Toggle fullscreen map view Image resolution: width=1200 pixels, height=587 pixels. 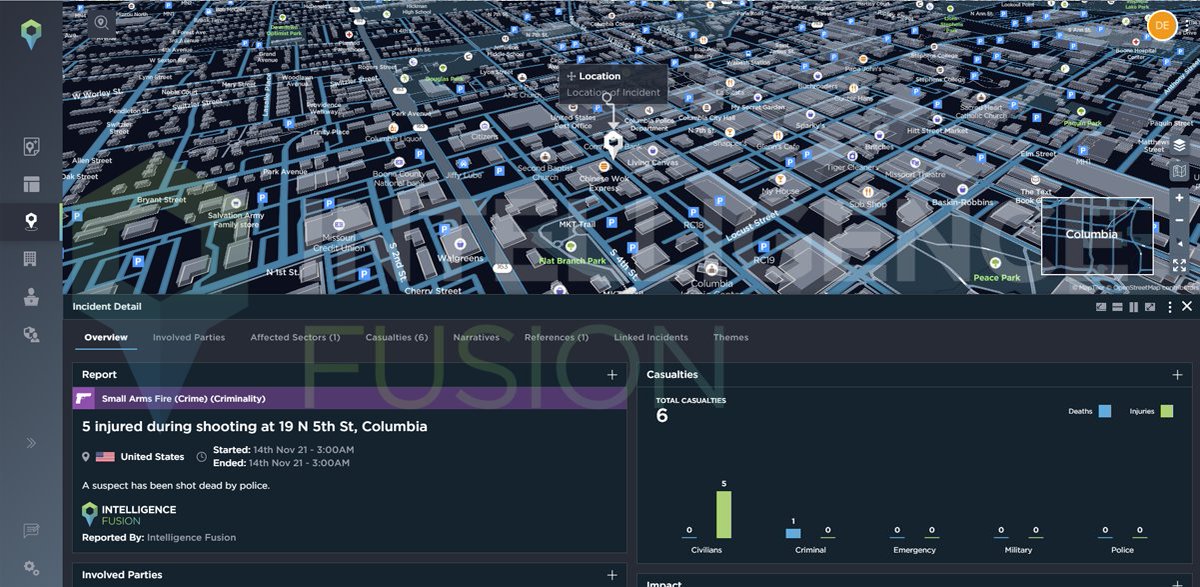tap(1180, 266)
